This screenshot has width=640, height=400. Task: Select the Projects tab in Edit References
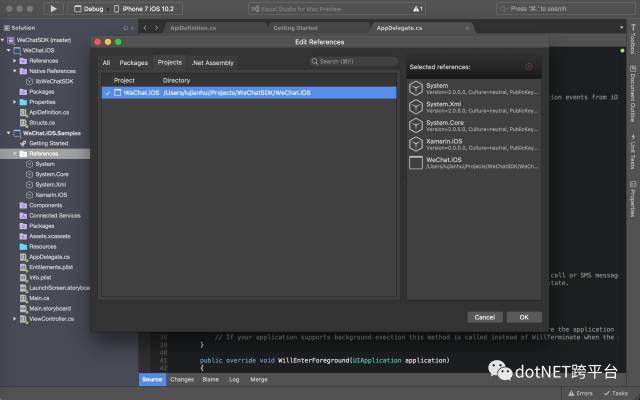coord(169,62)
